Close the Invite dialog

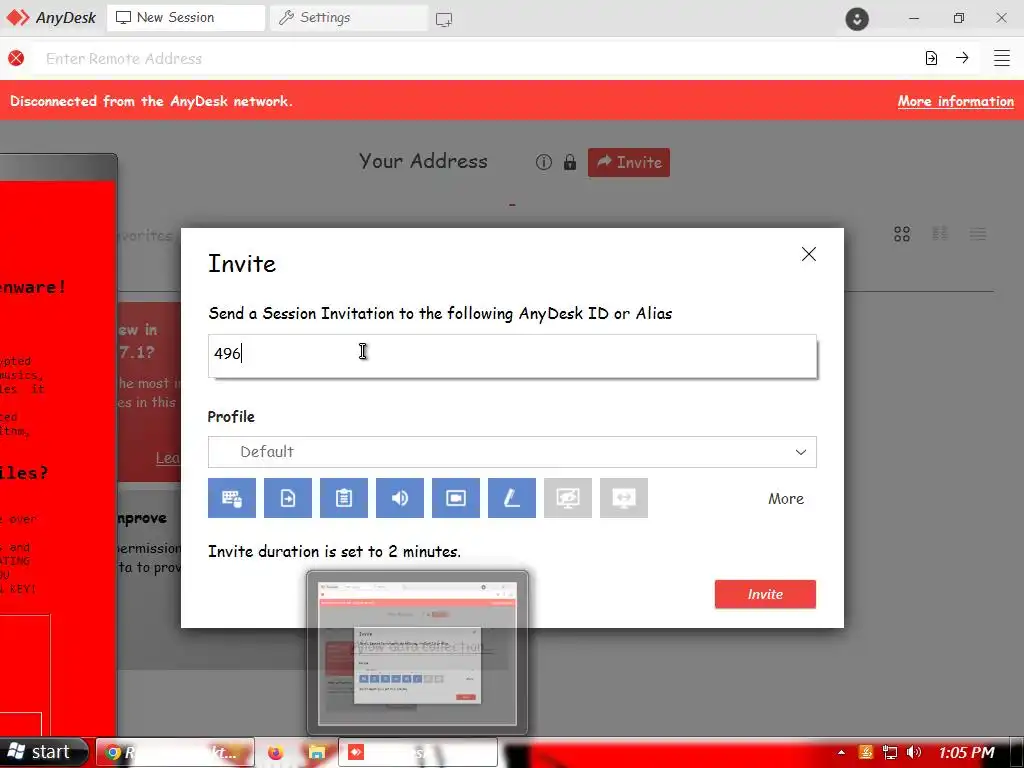coord(808,254)
